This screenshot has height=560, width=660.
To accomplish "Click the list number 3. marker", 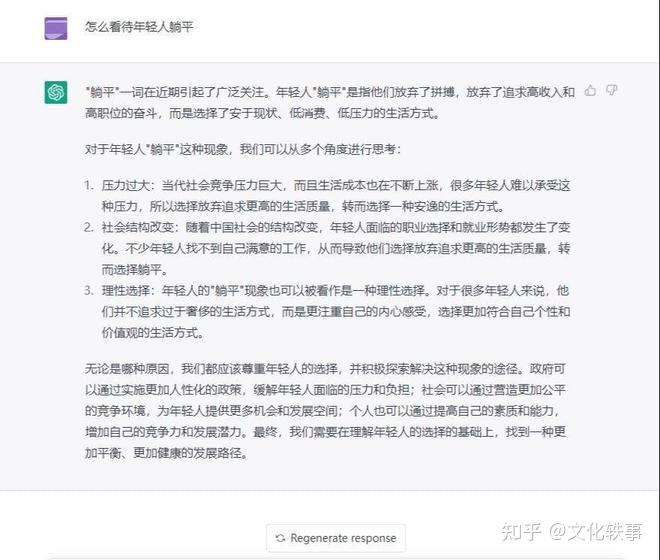I will coord(89,291).
